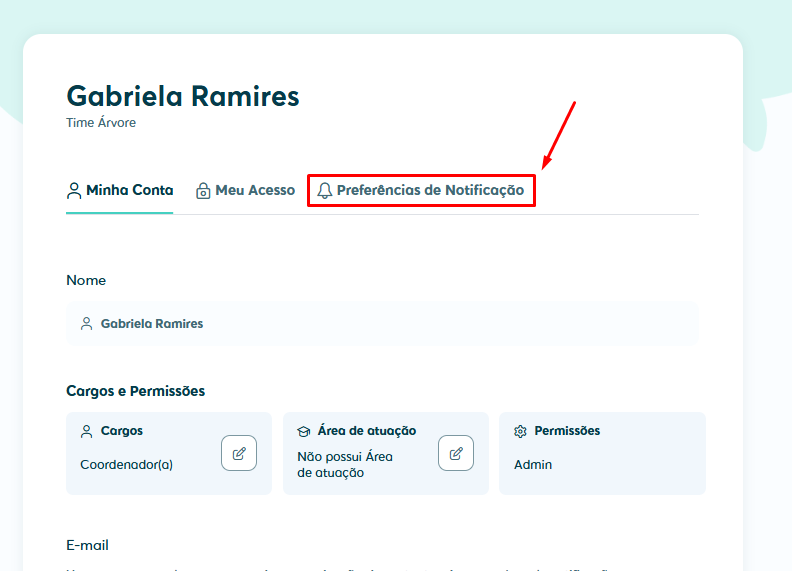Select the Gabriela Ramires page heading
Image resolution: width=792 pixels, height=571 pixels.
(183, 96)
